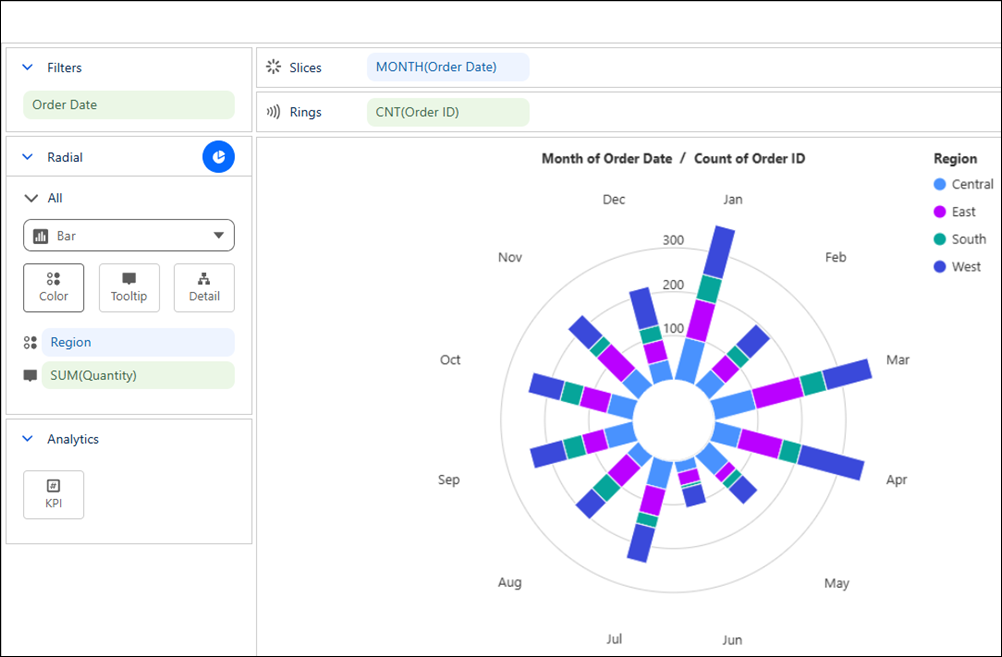This screenshot has width=1002, height=657.
Task: Click the West legend color swatch
Action: pos(939,267)
